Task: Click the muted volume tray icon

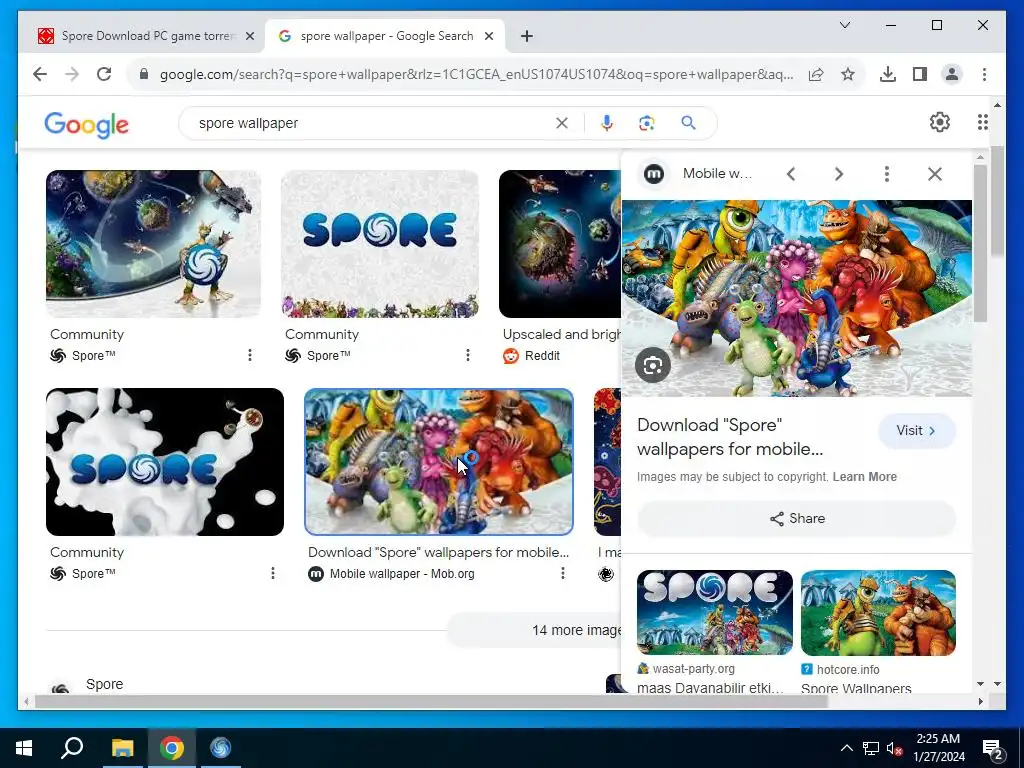Action: click(894, 748)
